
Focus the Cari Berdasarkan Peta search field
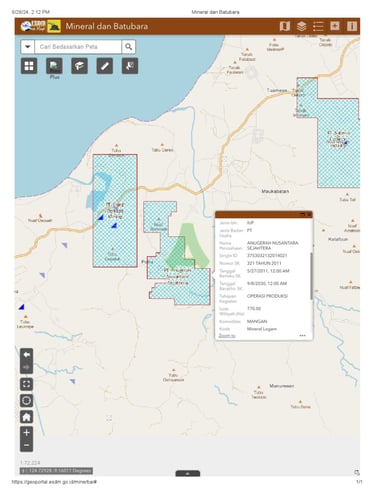(78, 47)
